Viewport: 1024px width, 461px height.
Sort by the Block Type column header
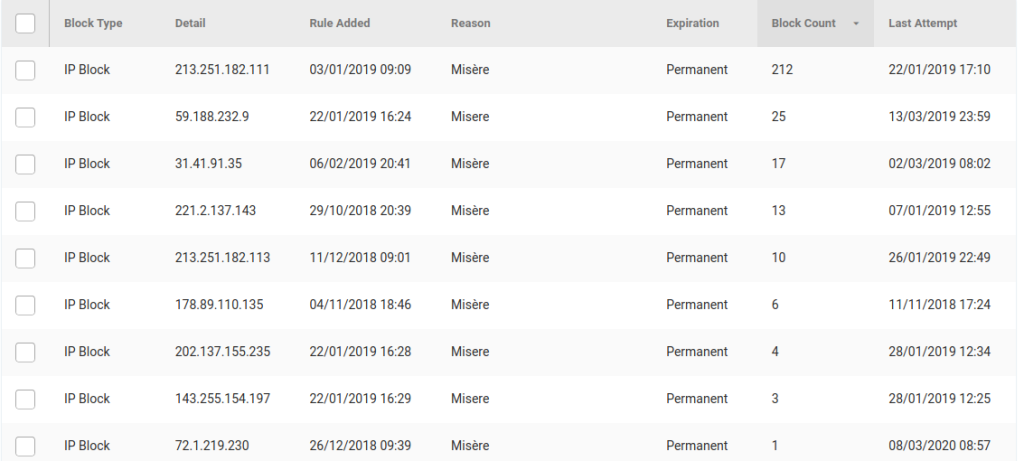click(x=93, y=23)
